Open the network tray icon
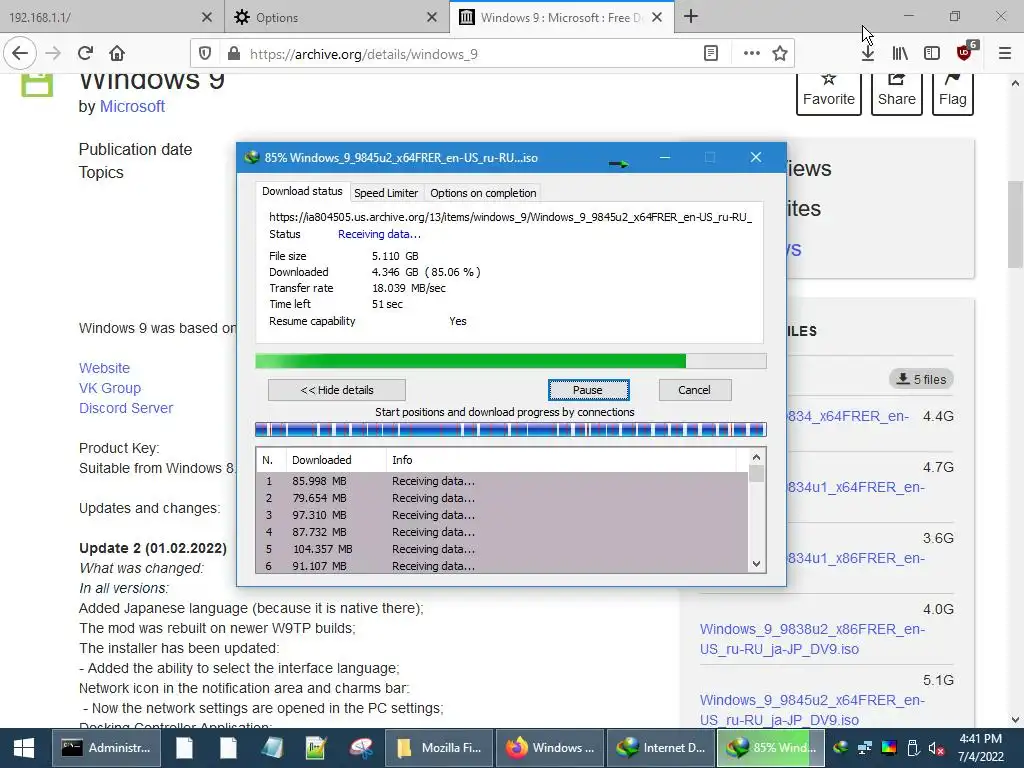Screen dimensions: 1024x768 (x=865, y=748)
